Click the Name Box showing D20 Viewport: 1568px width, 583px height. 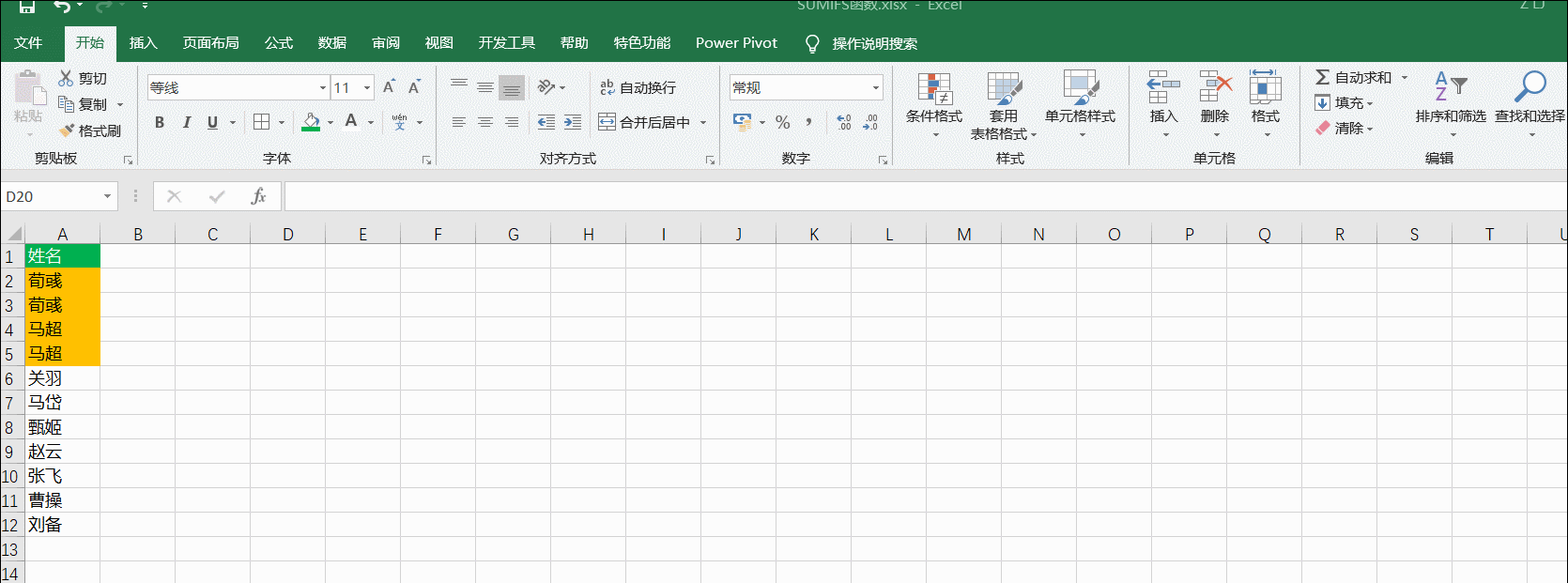[x=58, y=196]
